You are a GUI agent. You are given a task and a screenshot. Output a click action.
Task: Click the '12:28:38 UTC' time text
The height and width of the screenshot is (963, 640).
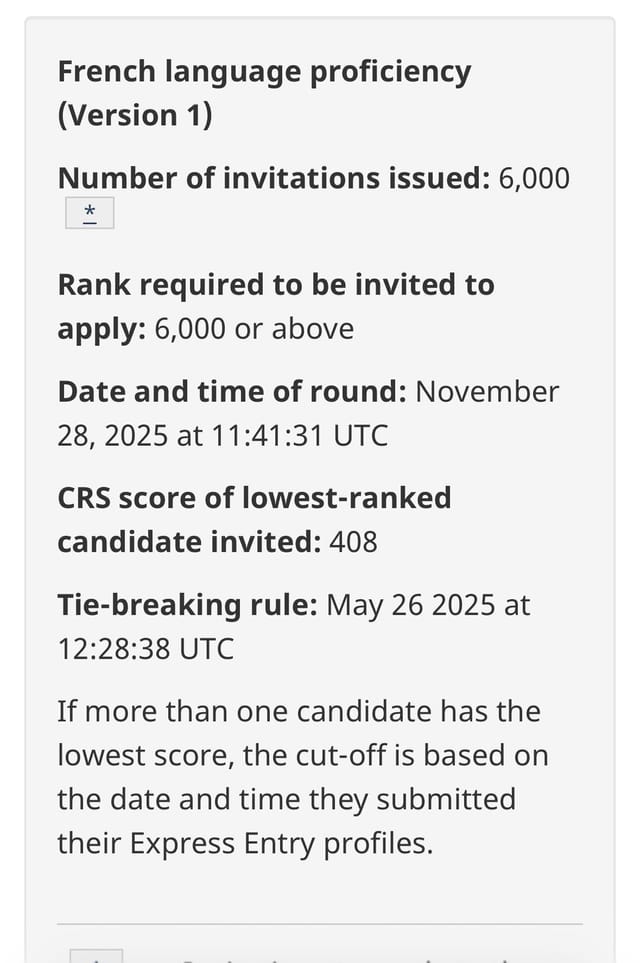click(146, 649)
